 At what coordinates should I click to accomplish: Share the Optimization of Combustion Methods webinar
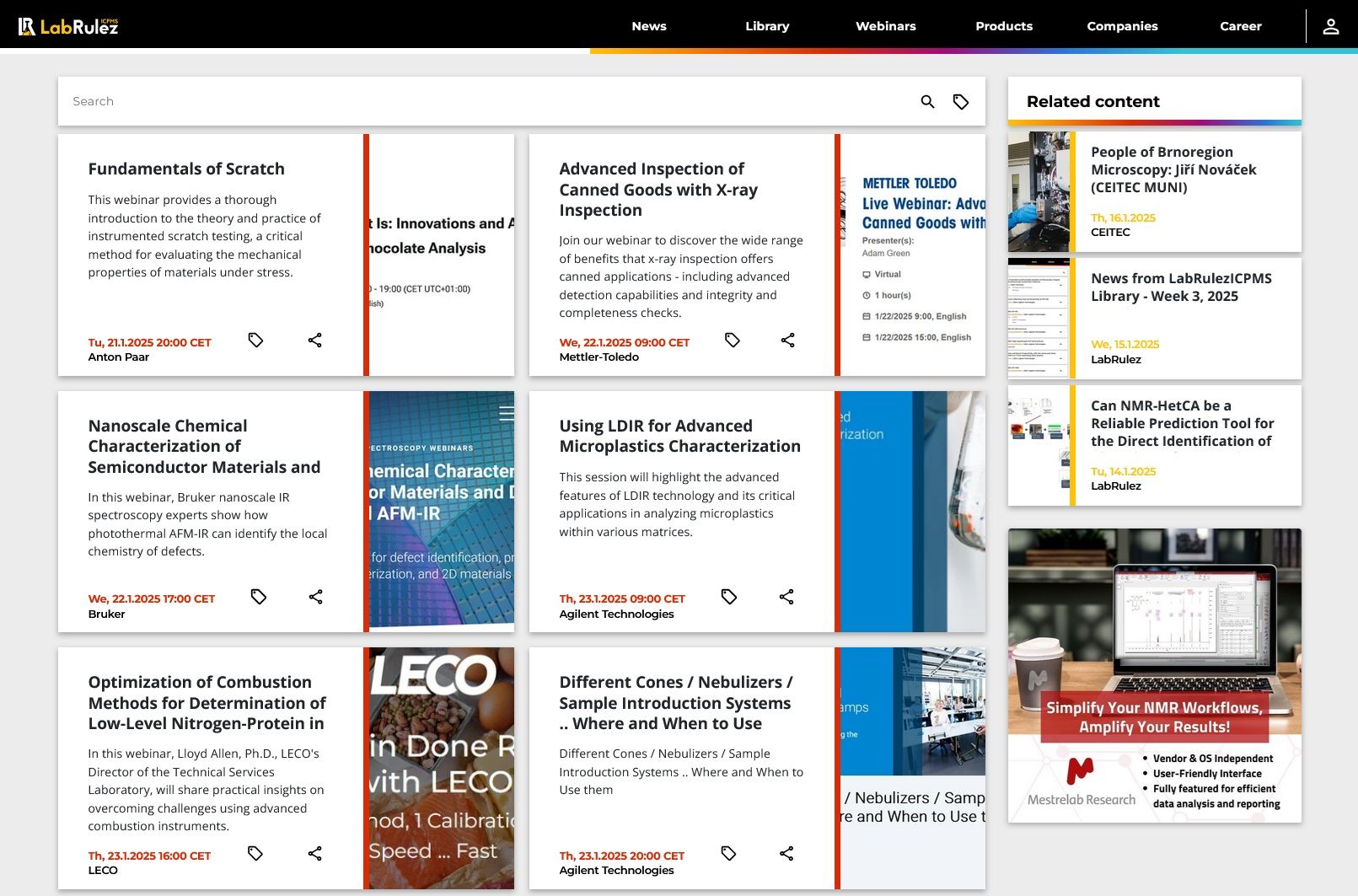tap(315, 853)
